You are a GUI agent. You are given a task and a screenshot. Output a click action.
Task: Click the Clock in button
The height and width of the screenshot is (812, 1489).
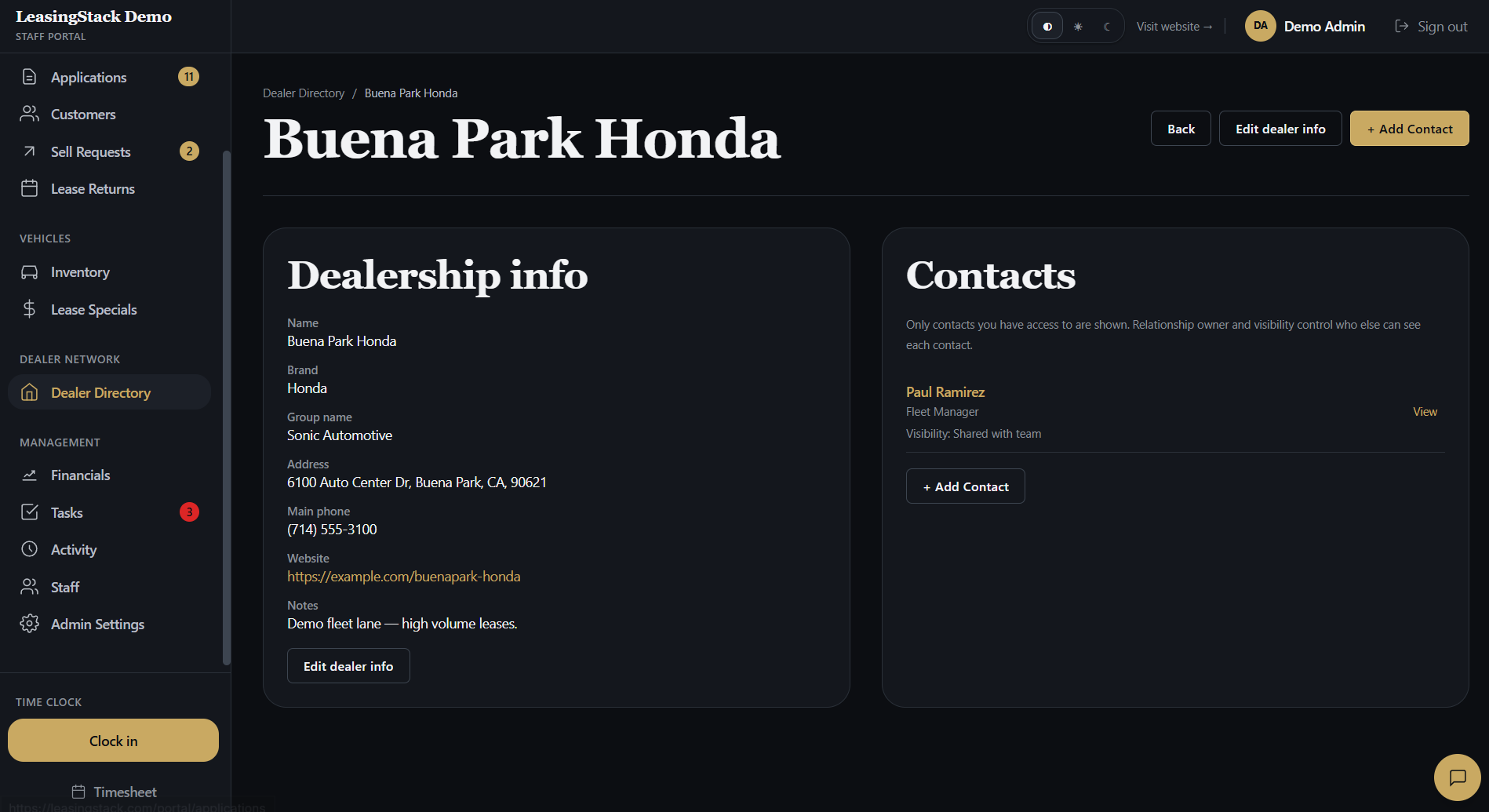114,741
